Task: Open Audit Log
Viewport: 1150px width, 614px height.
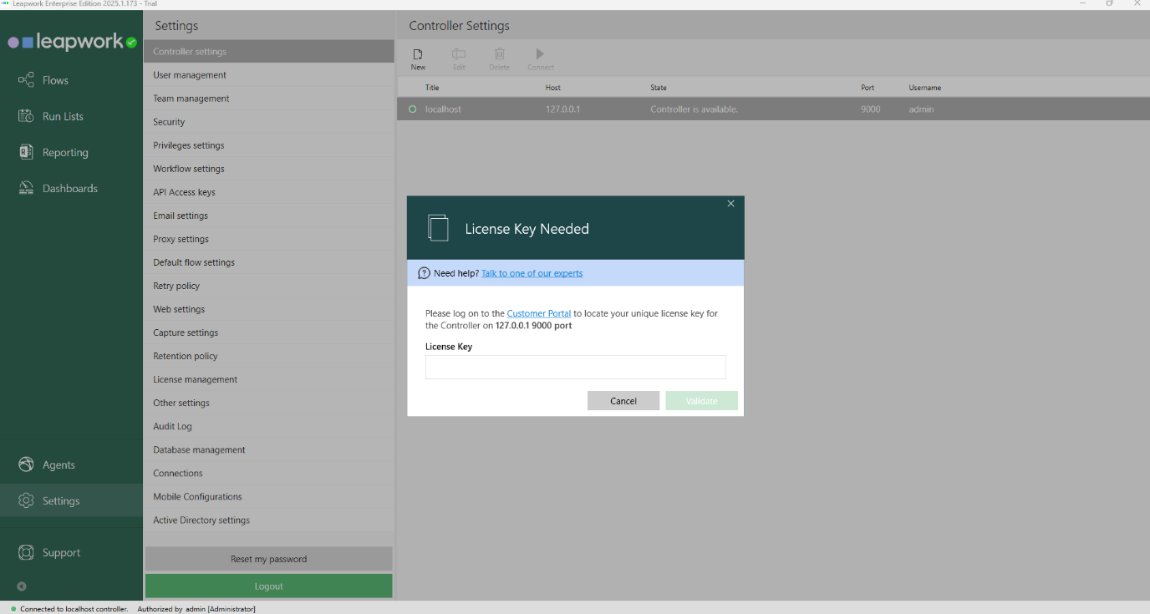Action: [268, 426]
